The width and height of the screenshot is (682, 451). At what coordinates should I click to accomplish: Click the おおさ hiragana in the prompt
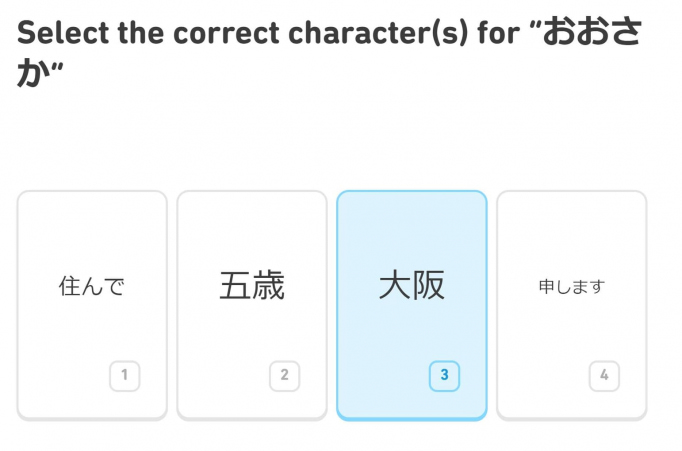[594, 32]
